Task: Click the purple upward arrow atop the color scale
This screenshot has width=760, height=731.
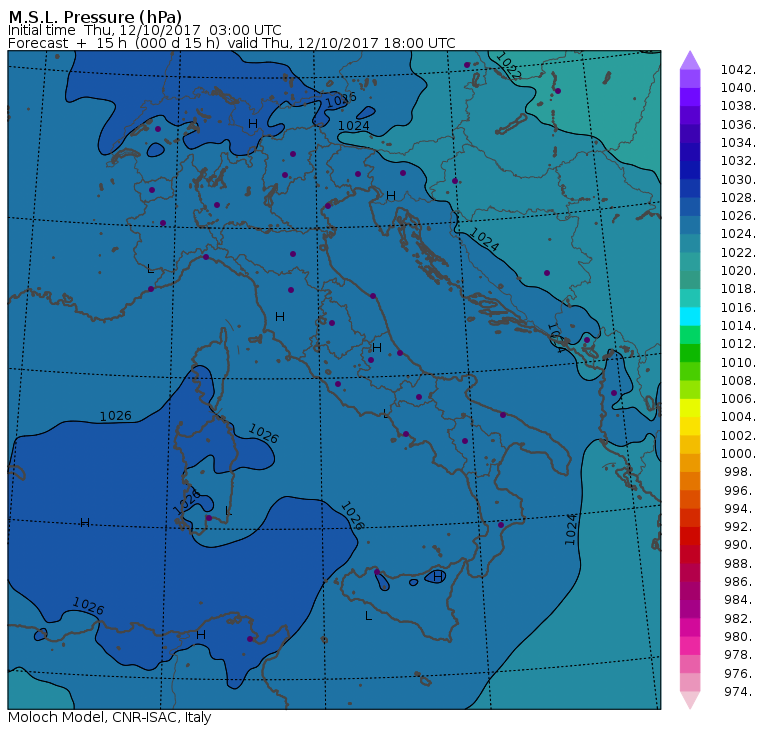Action: click(x=690, y=60)
